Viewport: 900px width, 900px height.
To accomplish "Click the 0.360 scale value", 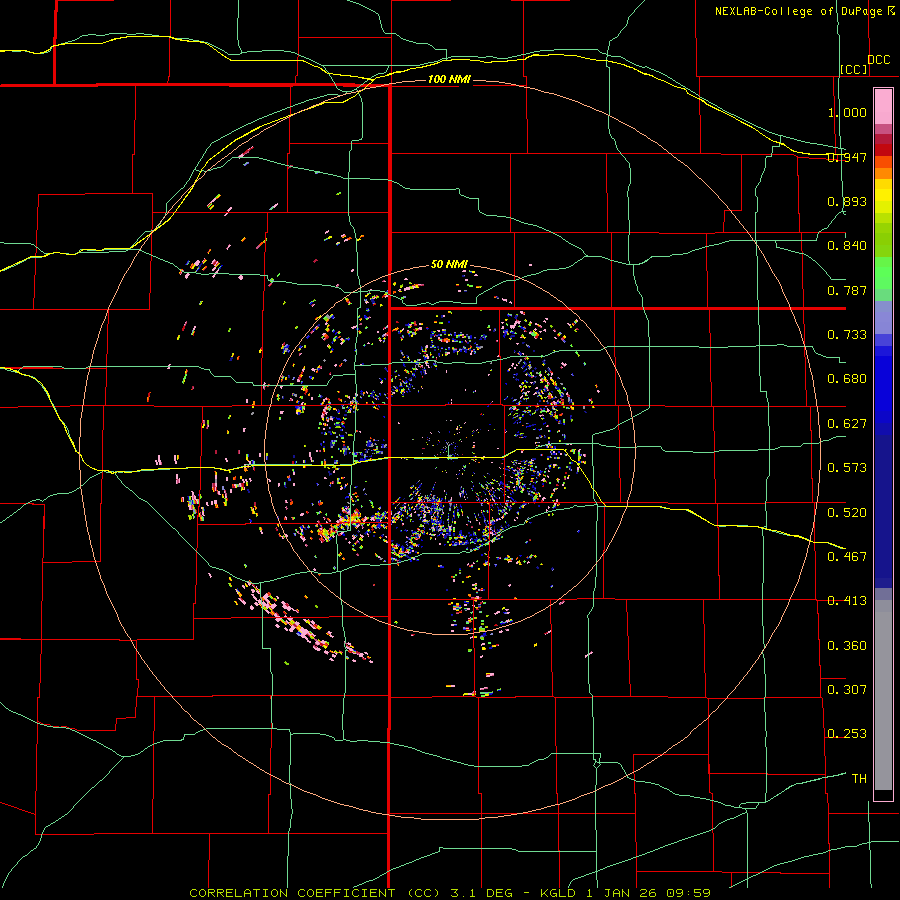I will click(x=847, y=646).
